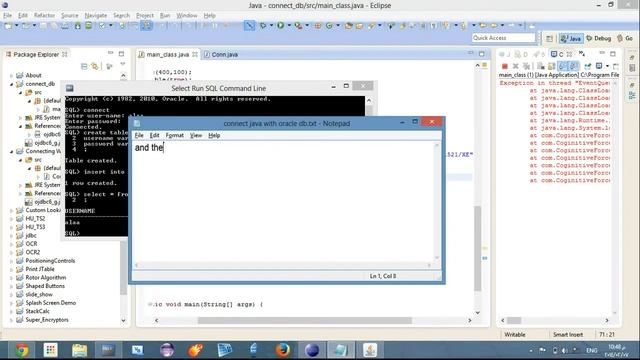Open the Project menu in Eclipse
Image resolution: width=640 pixels, height=360 pixels.
(x=144, y=15)
